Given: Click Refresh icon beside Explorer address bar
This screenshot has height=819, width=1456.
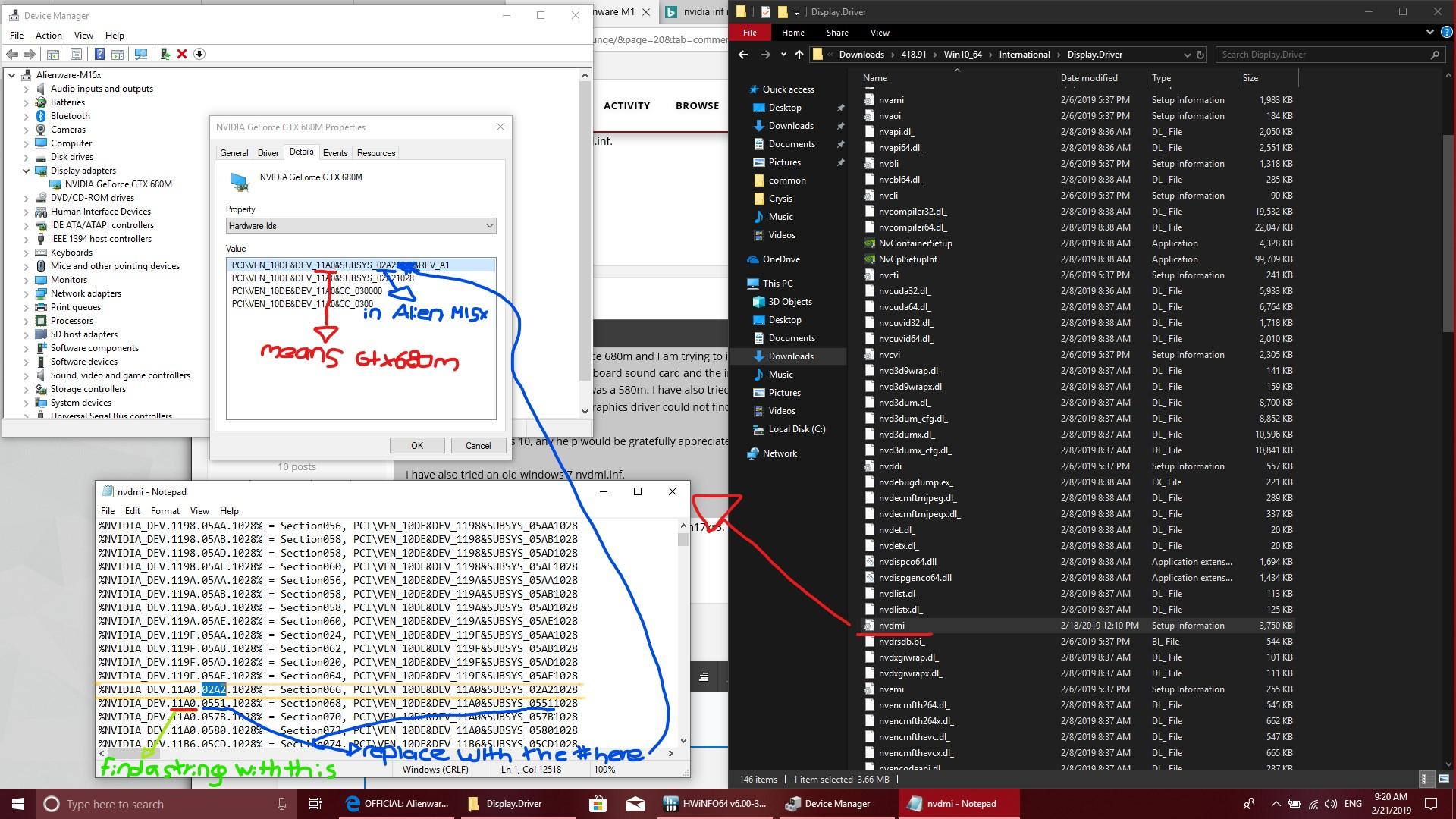Looking at the screenshot, I should coord(1200,55).
